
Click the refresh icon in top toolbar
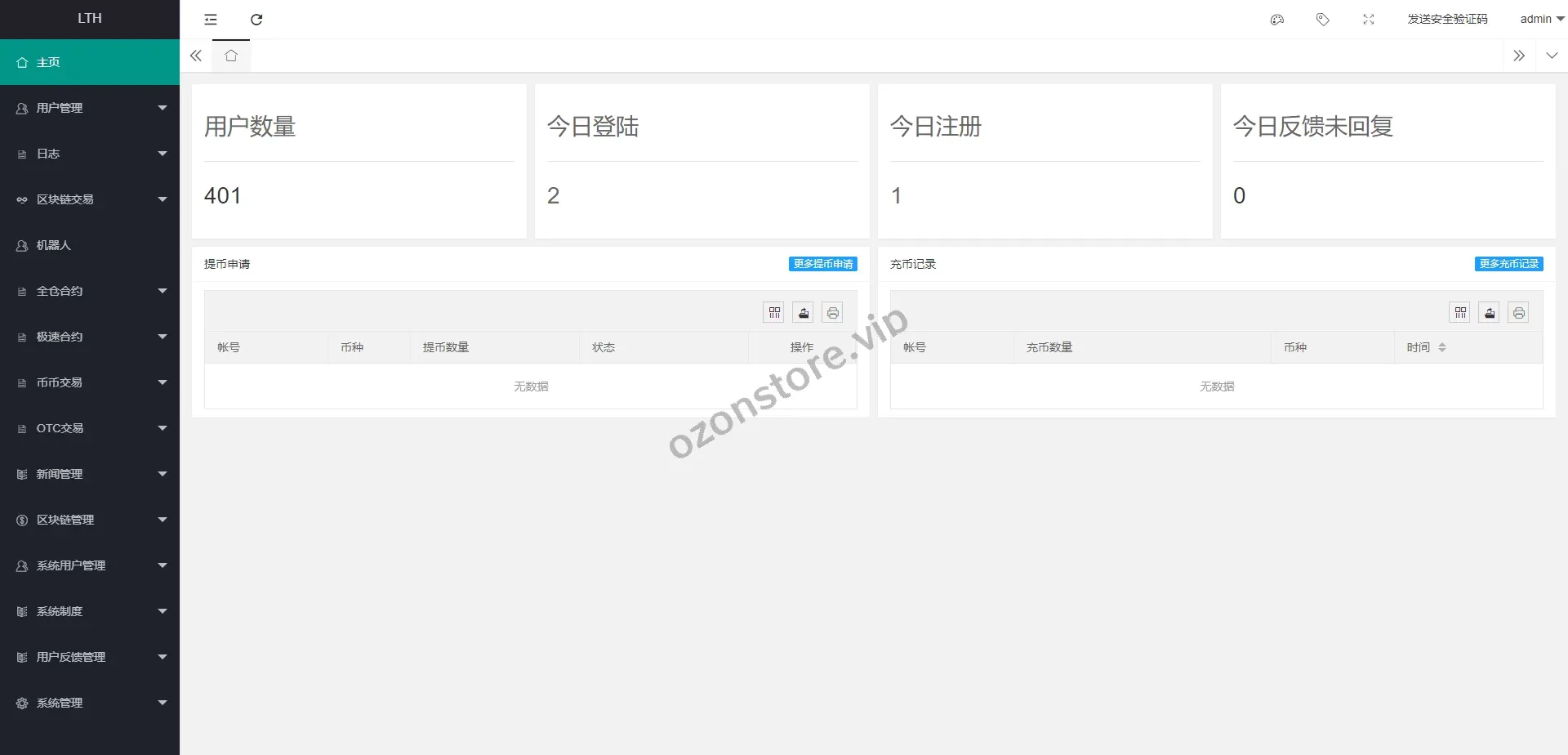(x=256, y=20)
